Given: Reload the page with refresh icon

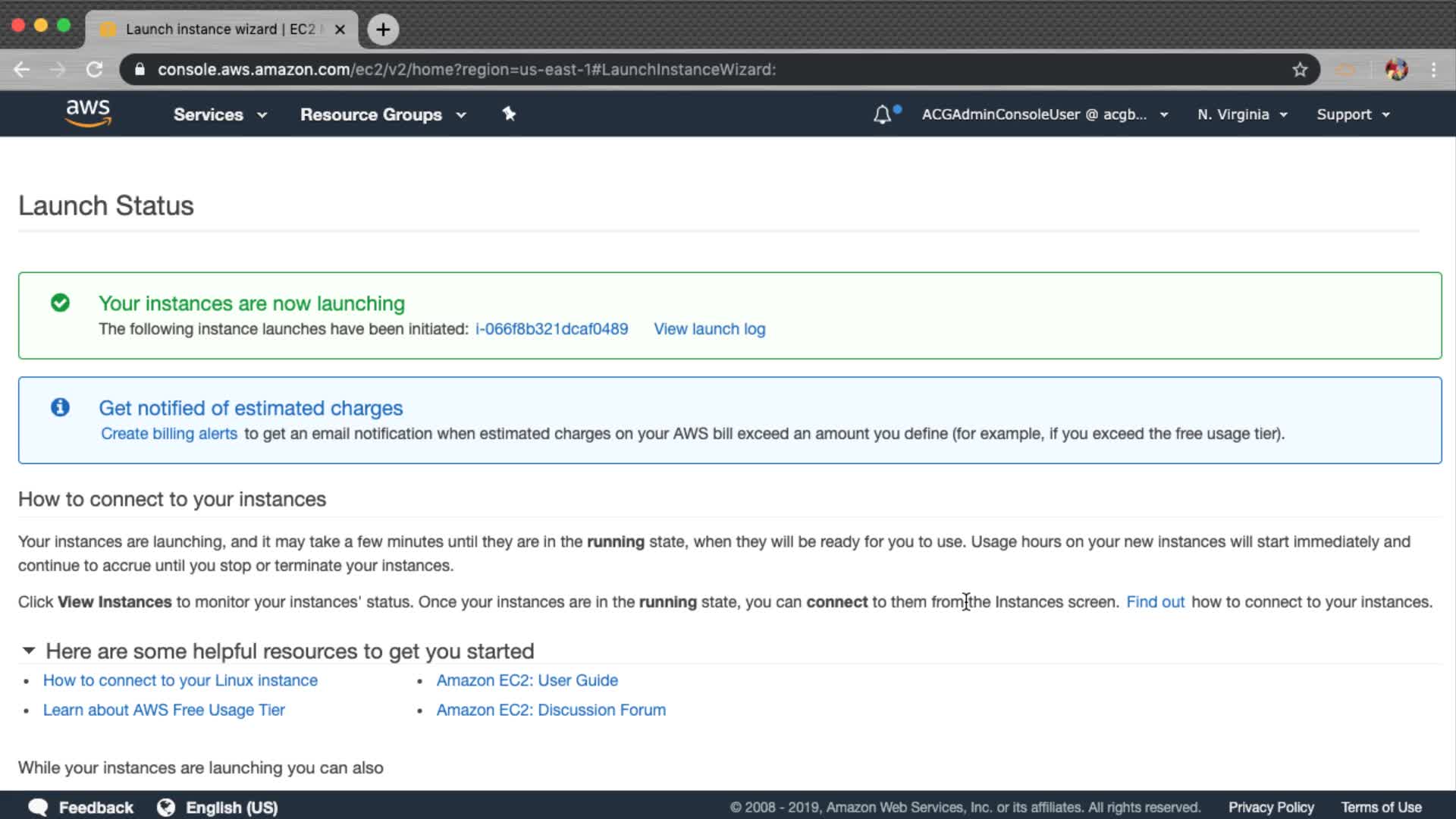Looking at the screenshot, I should (95, 70).
